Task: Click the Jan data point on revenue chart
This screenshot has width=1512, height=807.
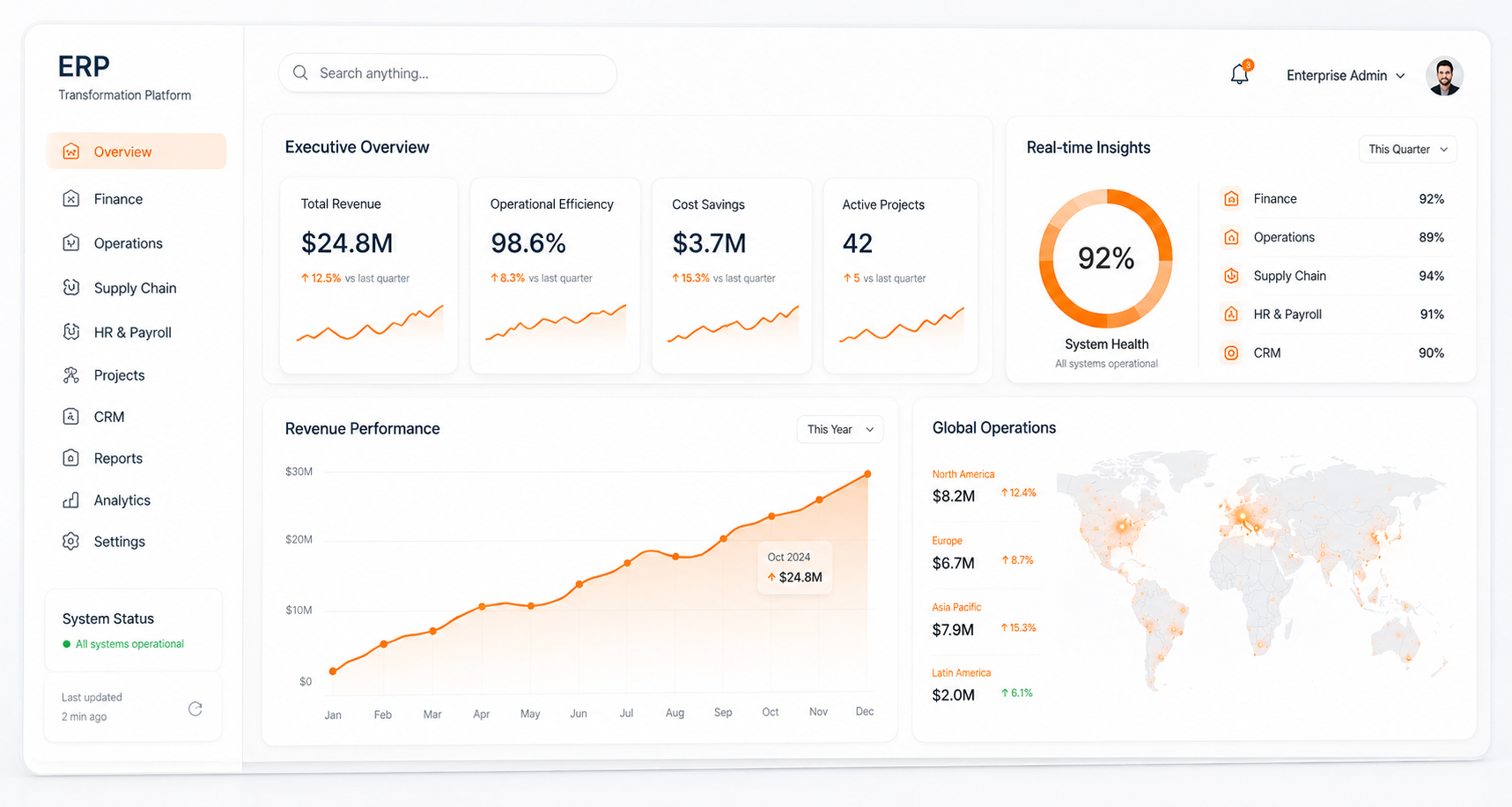Action: coord(333,671)
